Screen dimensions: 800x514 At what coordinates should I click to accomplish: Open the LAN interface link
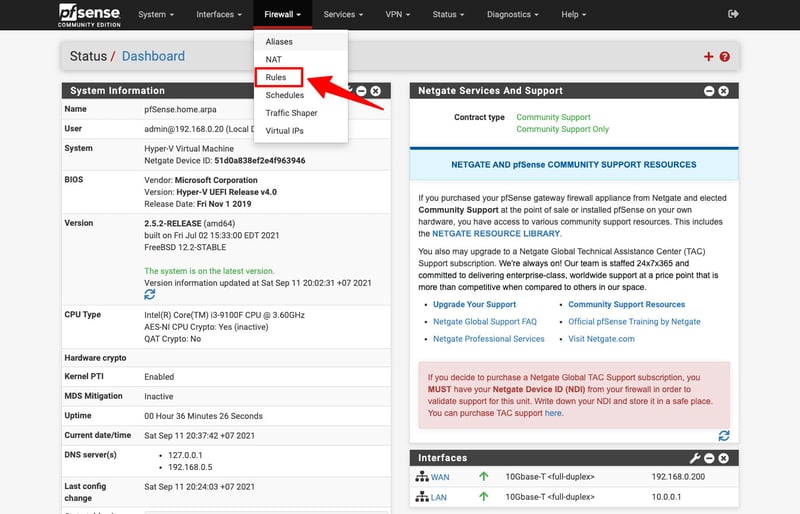438,497
